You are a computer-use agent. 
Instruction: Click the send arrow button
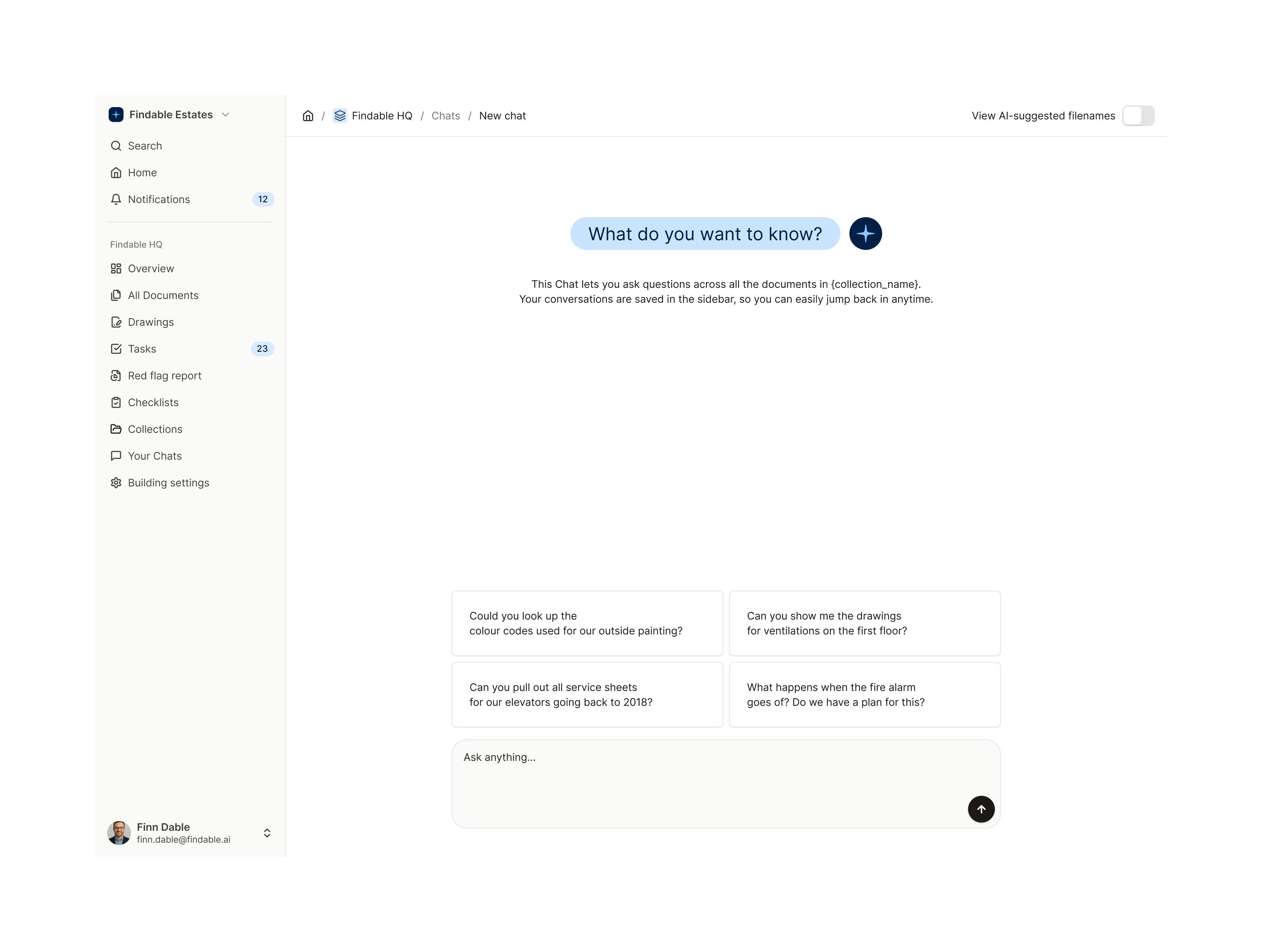[x=981, y=810]
